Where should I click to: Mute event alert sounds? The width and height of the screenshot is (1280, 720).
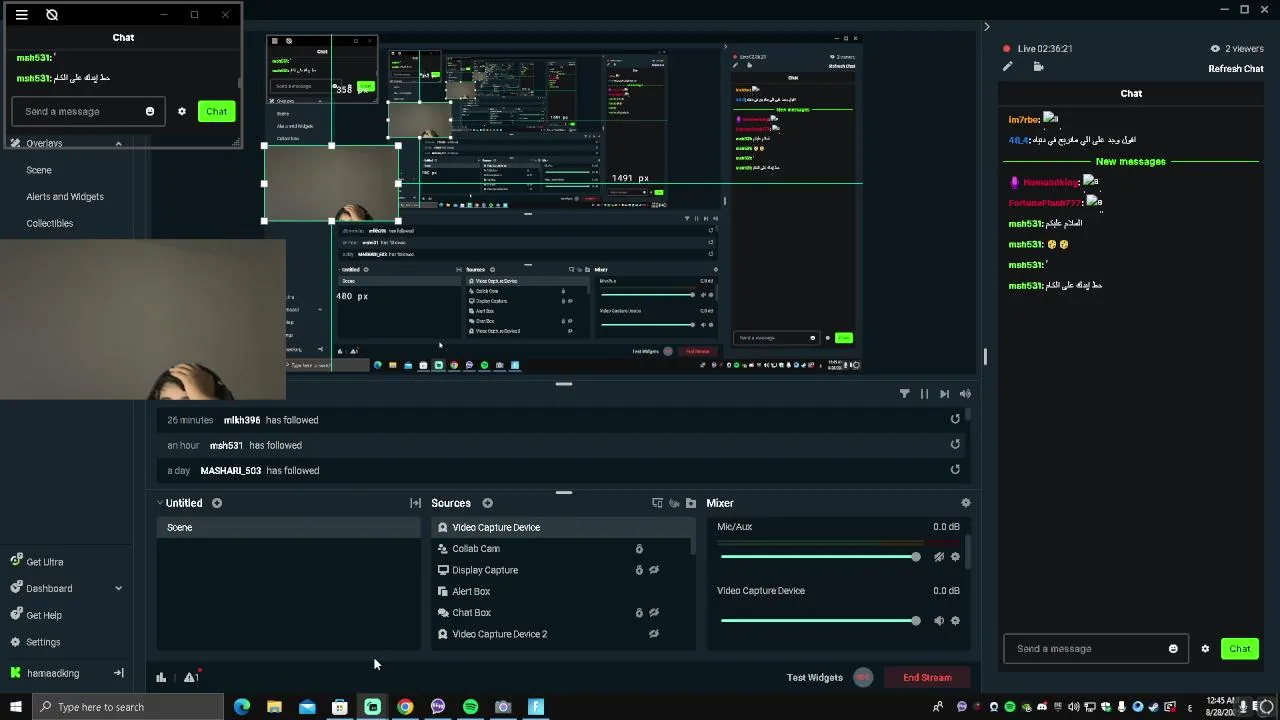tap(965, 394)
